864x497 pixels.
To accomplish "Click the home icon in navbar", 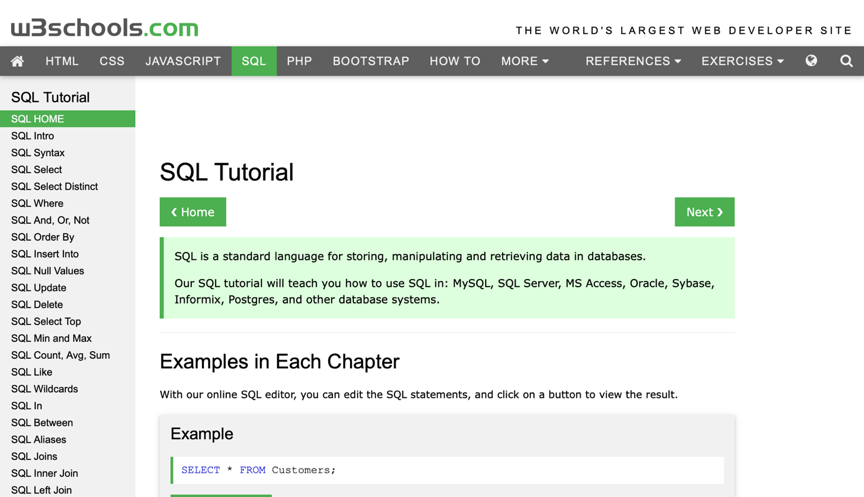I will pyautogui.click(x=17, y=61).
